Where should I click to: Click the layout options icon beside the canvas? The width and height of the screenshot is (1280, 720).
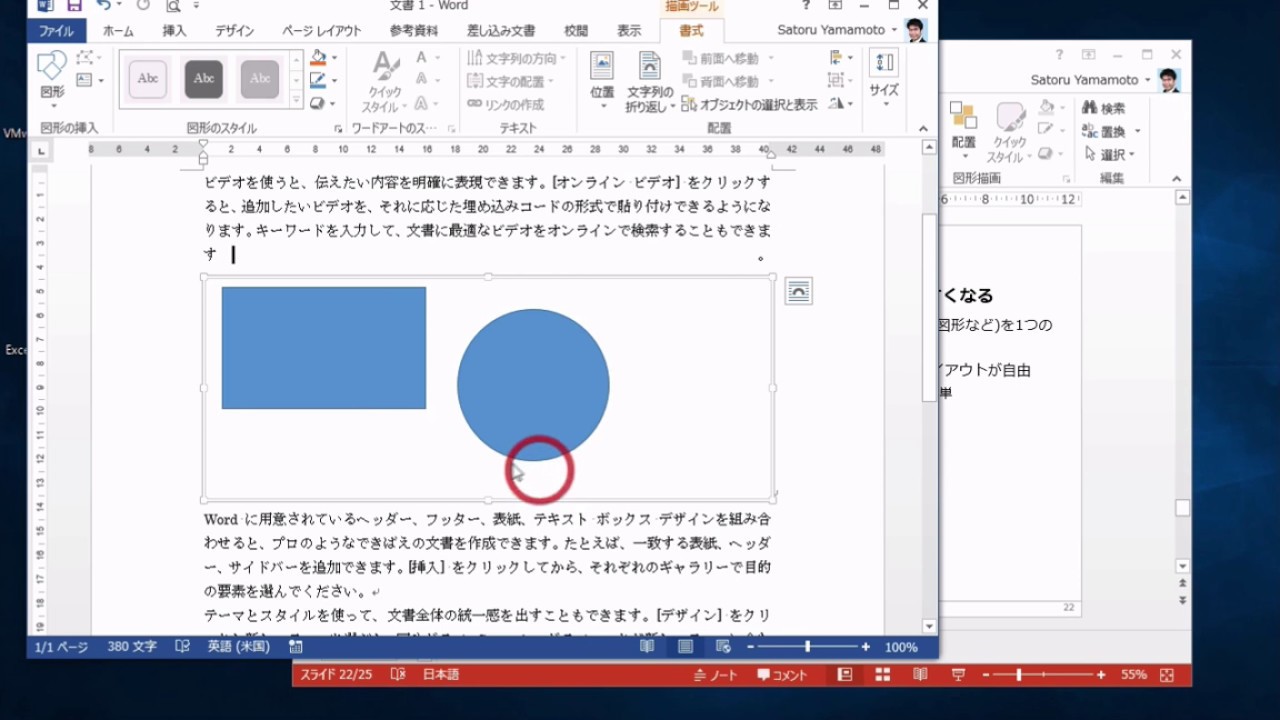(x=798, y=291)
